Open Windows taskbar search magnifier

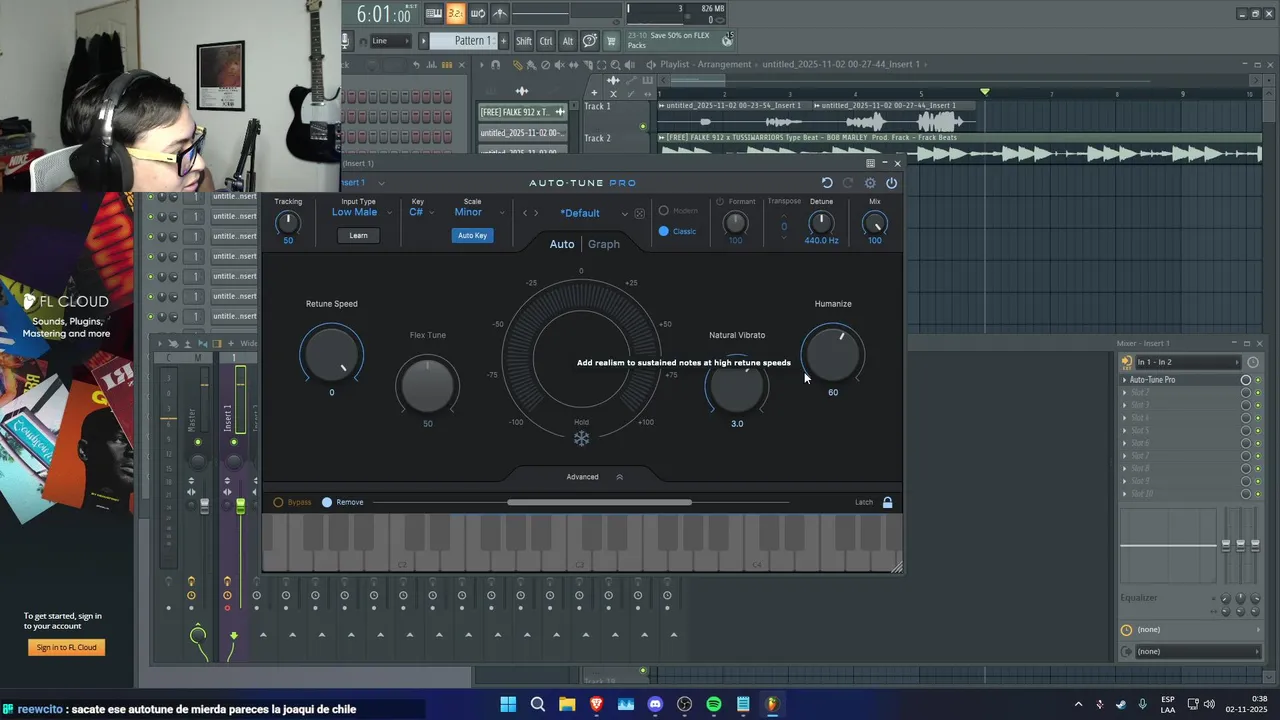(x=537, y=704)
